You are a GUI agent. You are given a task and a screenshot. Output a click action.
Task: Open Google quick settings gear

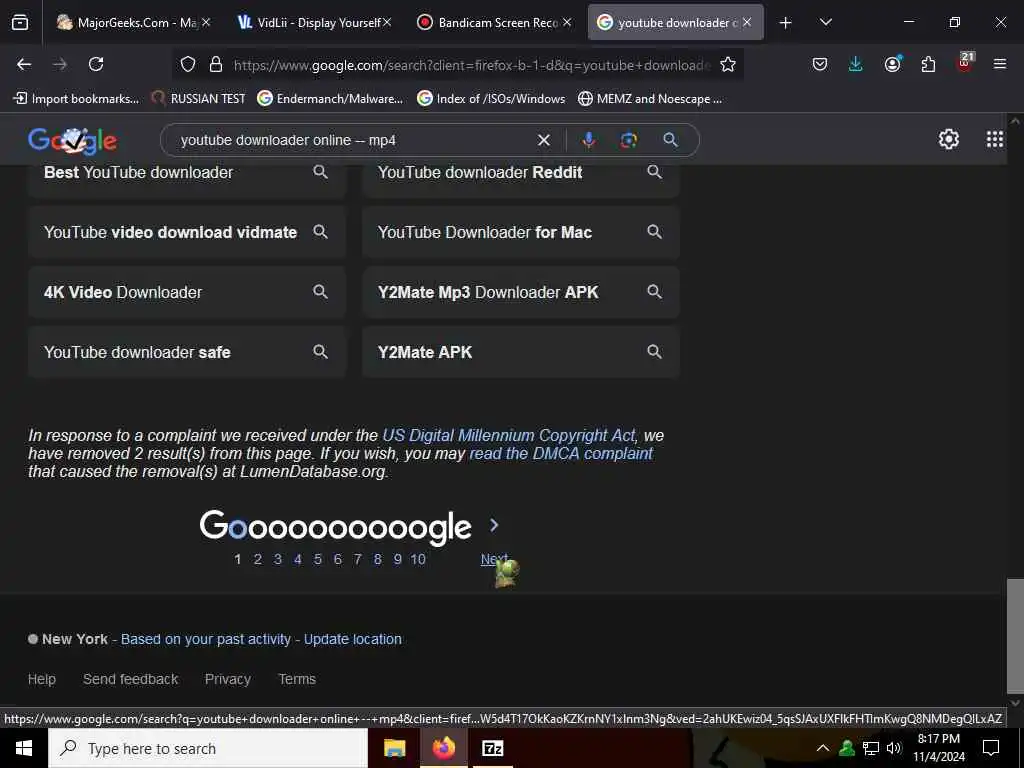(x=948, y=139)
